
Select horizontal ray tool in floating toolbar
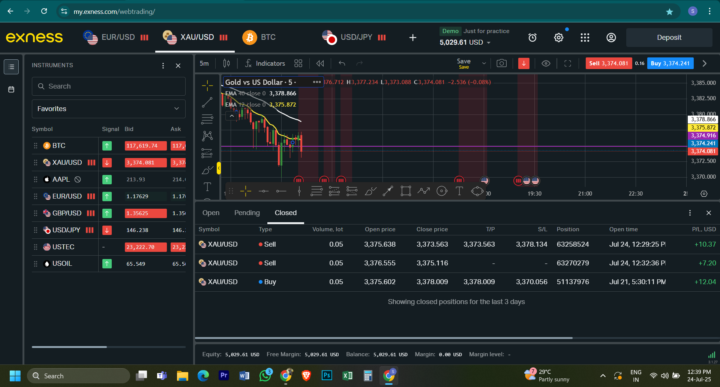click(x=281, y=191)
